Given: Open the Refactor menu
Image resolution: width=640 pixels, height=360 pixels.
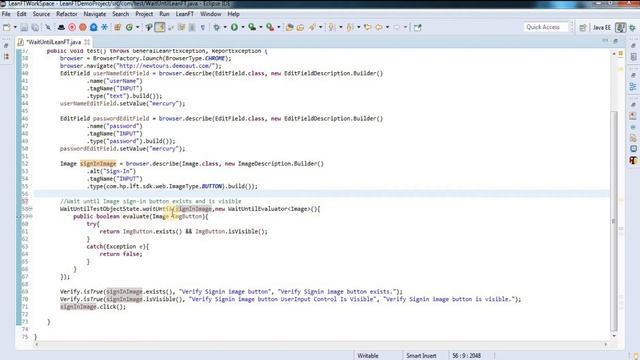Looking at the screenshot, I should pyautogui.click(x=67, y=14).
